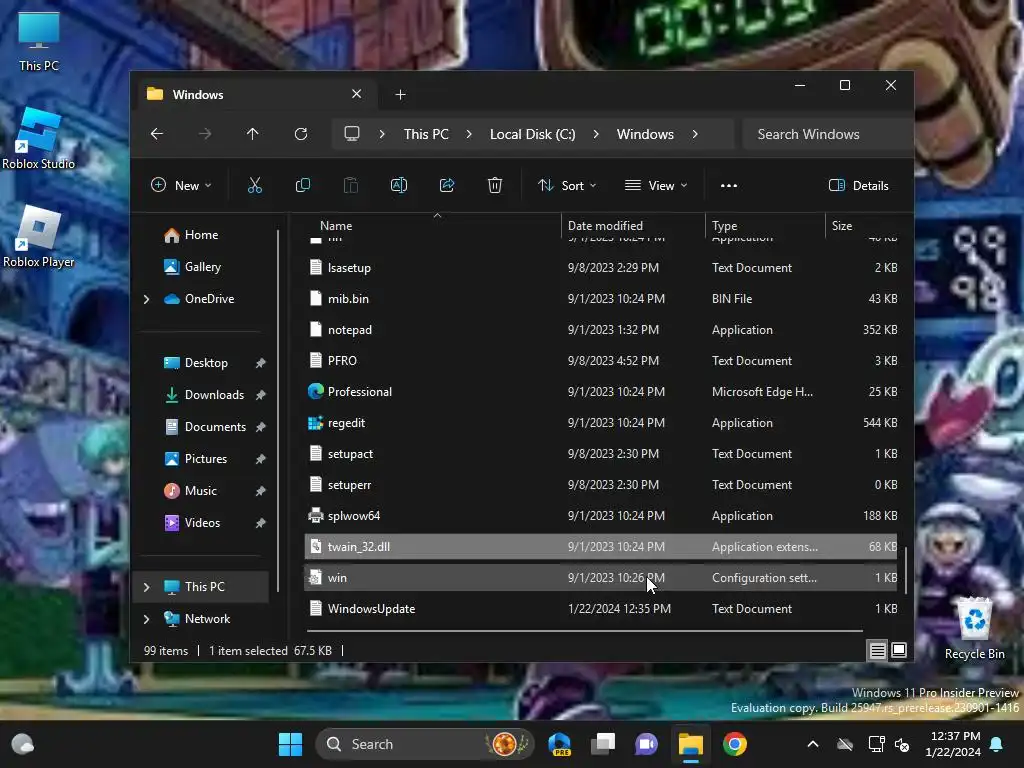Viewport: 1024px width, 768px height.
Task: Click the Cut scissors icon
Action: click(x=255, y=185)
